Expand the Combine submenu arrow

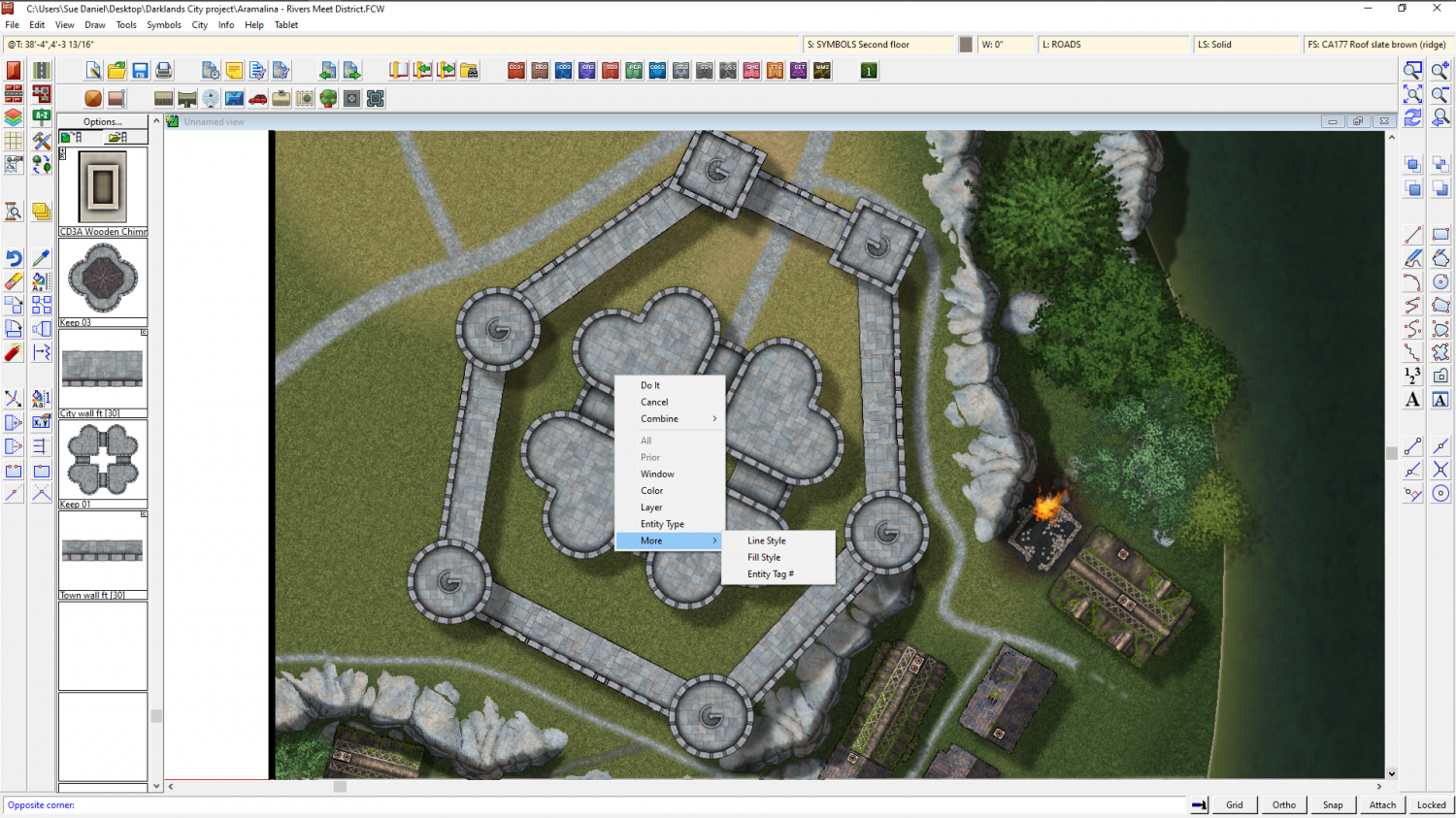(x=715, y=419)
